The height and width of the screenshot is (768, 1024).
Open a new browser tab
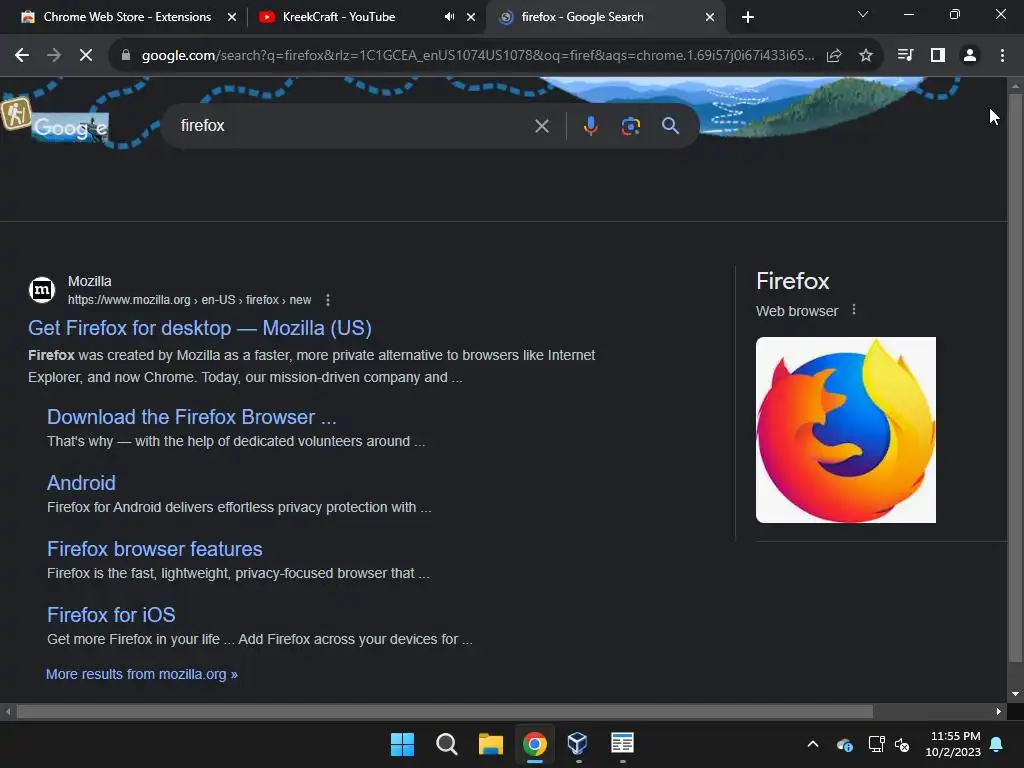[748, 17]
